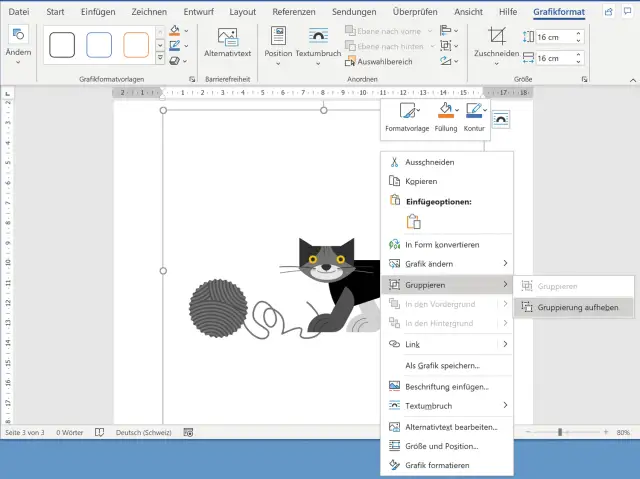Click Grafik formatieren in context menu
Image resolution: width=640 pixels, height=479 pixels.
coord(436,465)
